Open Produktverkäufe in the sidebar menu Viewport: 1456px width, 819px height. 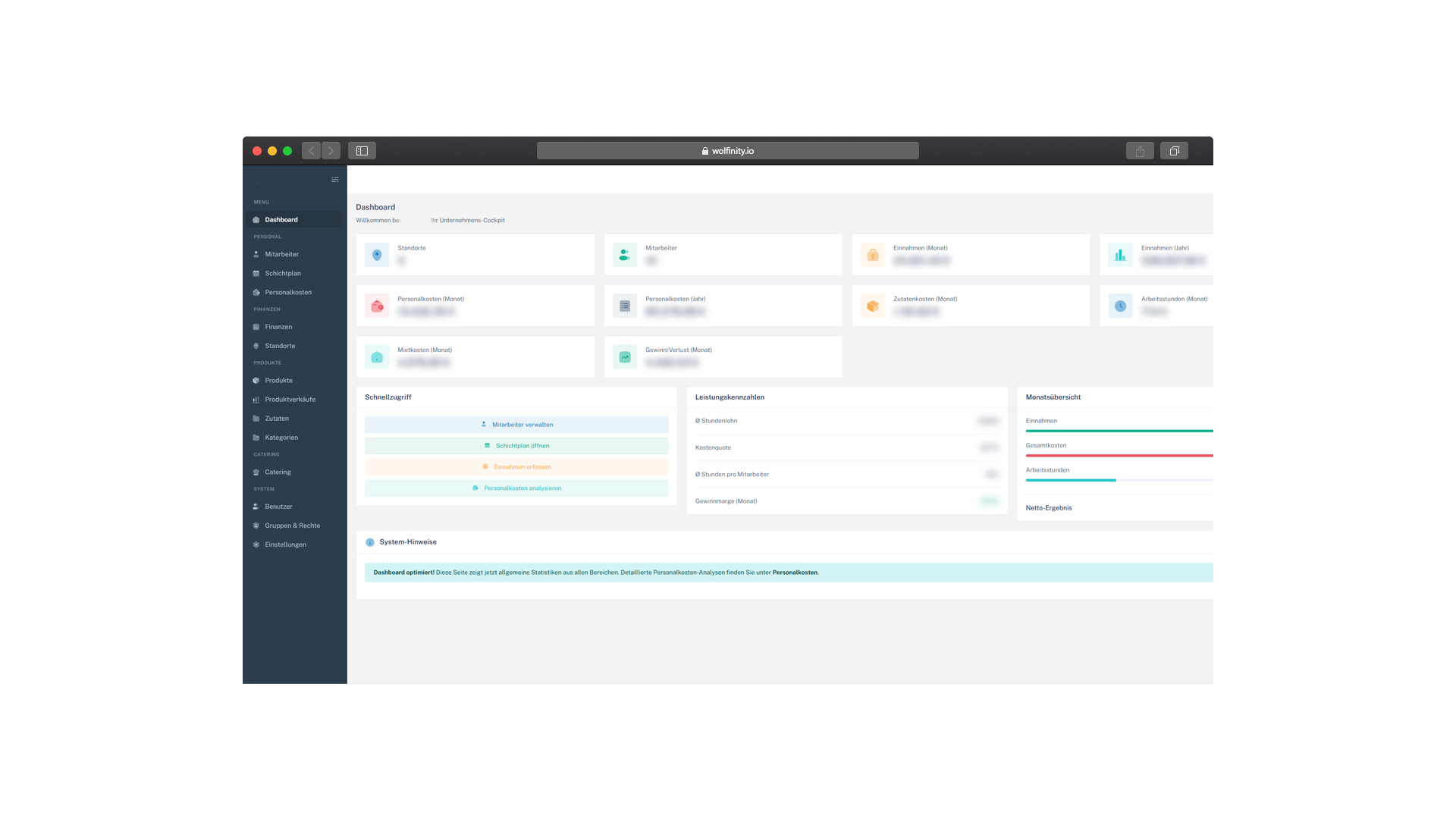290,400
